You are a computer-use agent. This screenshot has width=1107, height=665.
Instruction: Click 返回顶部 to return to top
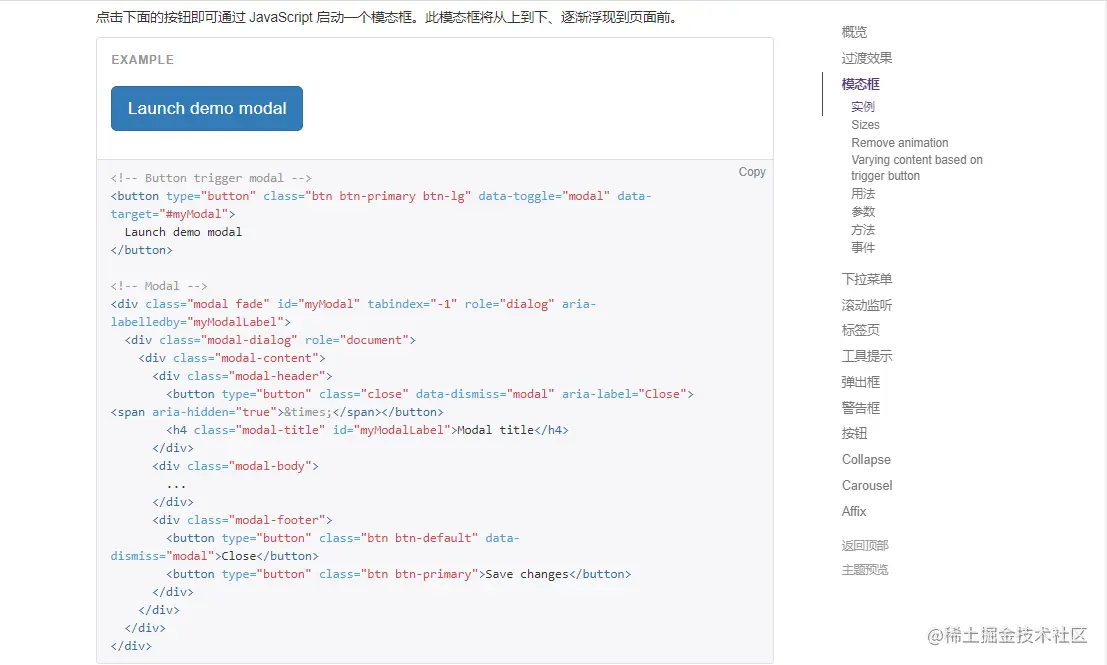865,545
